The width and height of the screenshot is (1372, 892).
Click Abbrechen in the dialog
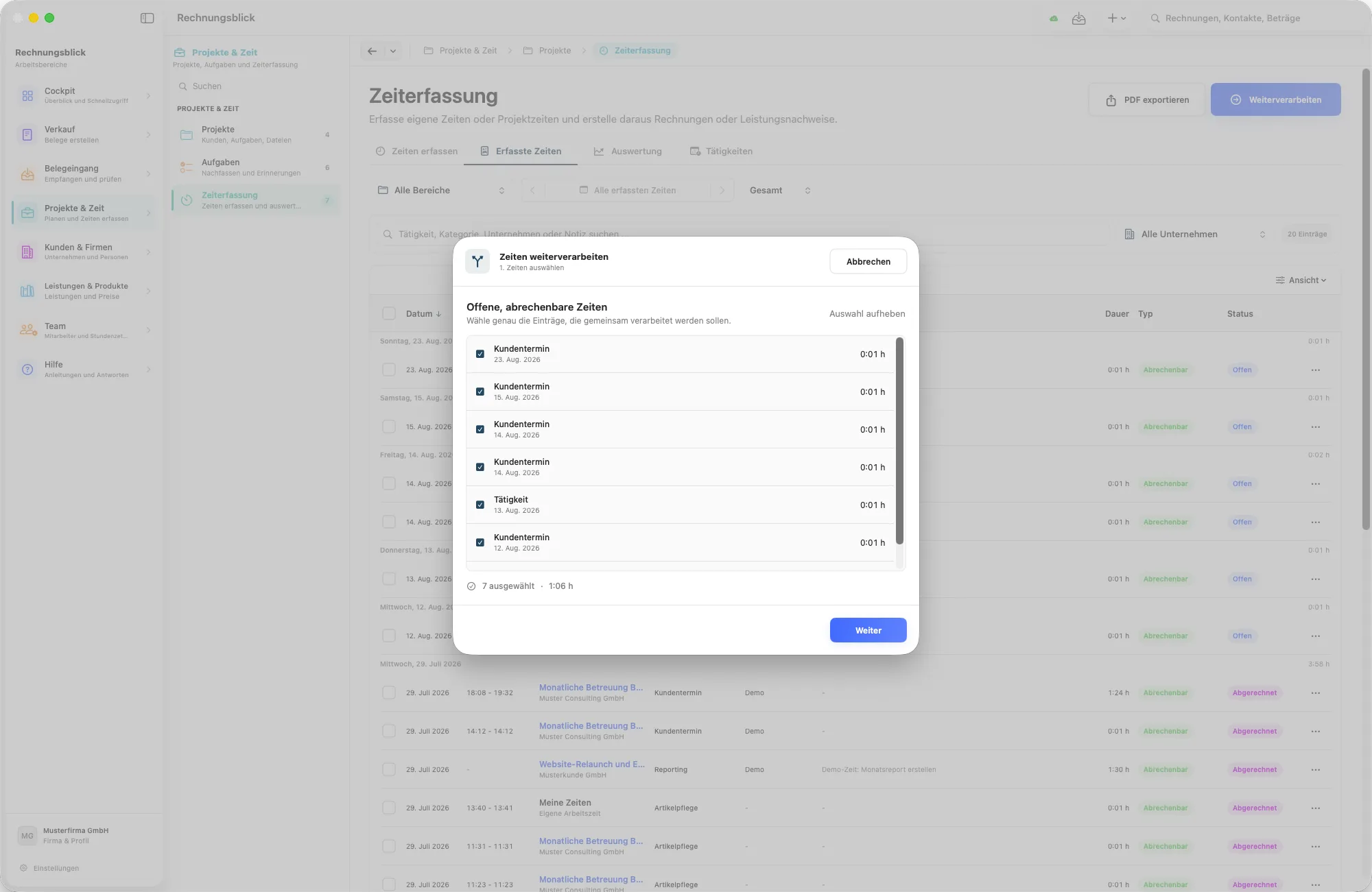tap(868, 261)
